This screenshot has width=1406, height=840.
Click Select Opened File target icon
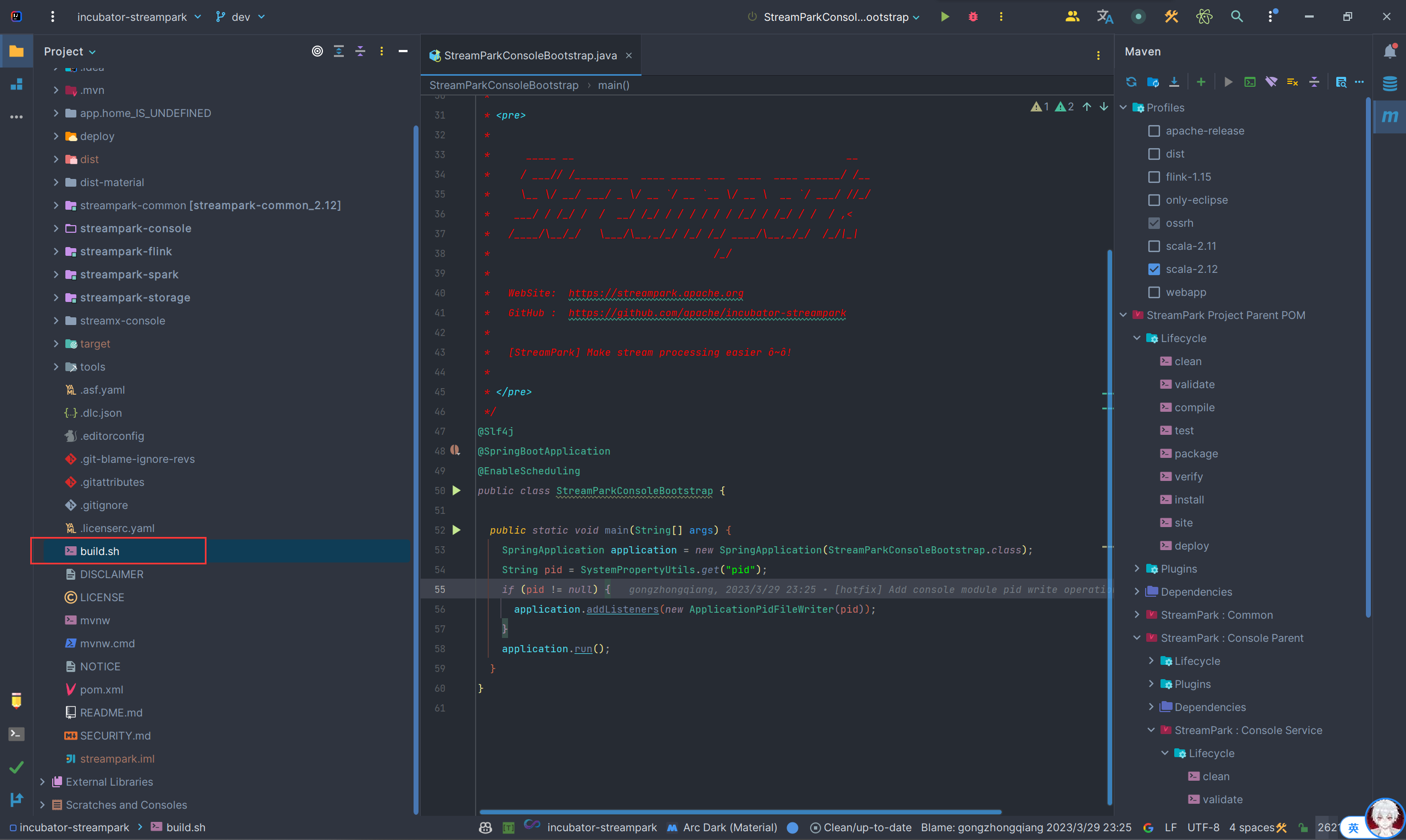point(317,52)
